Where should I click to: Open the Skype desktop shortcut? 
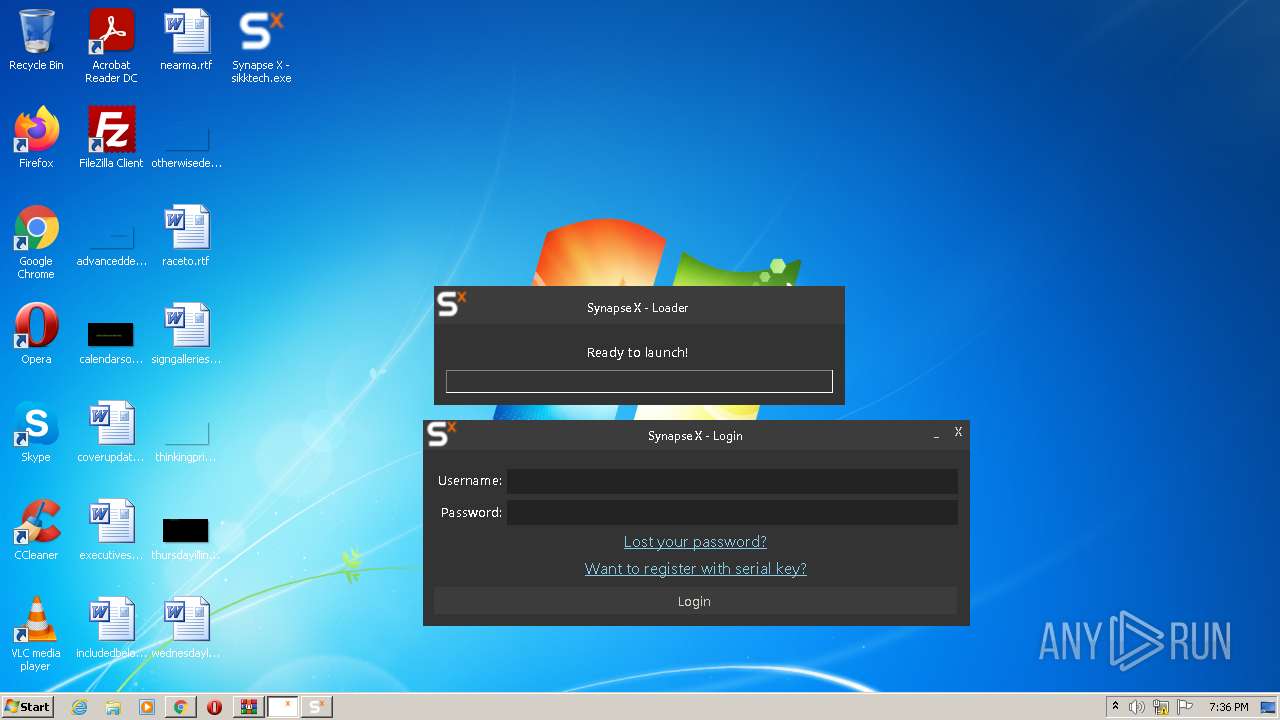click(36, 432)
